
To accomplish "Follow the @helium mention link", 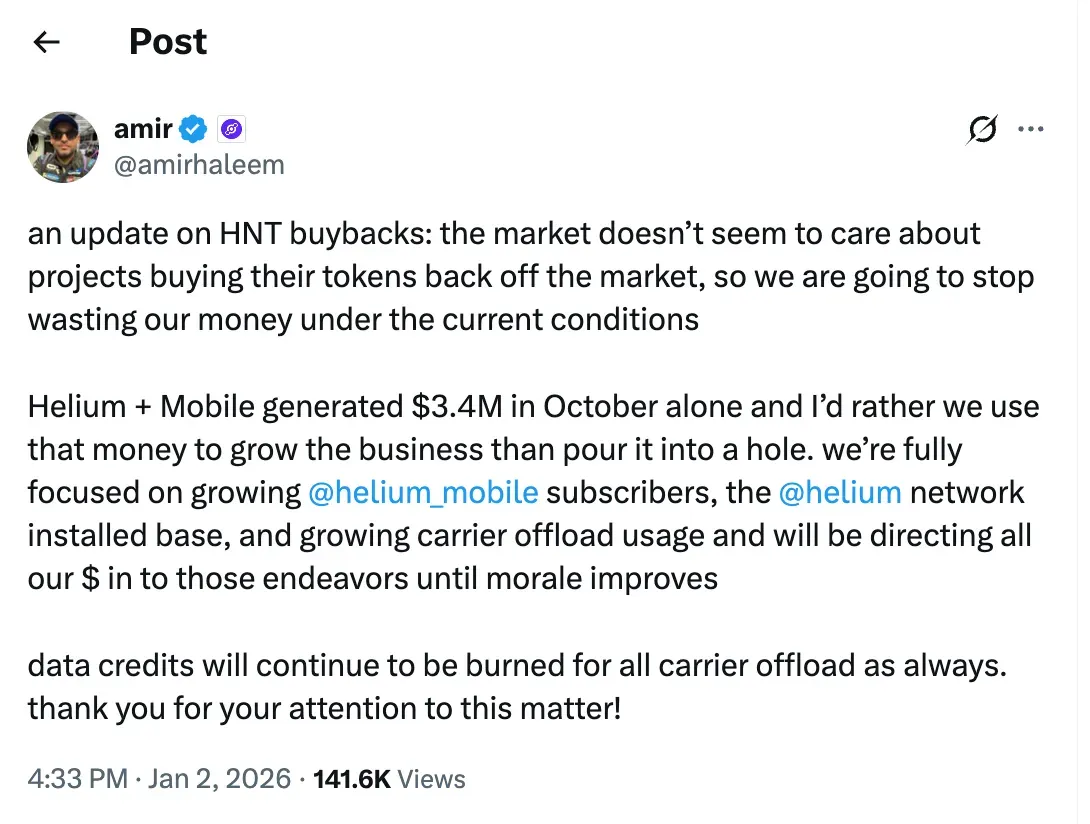I will pos(840,492).
